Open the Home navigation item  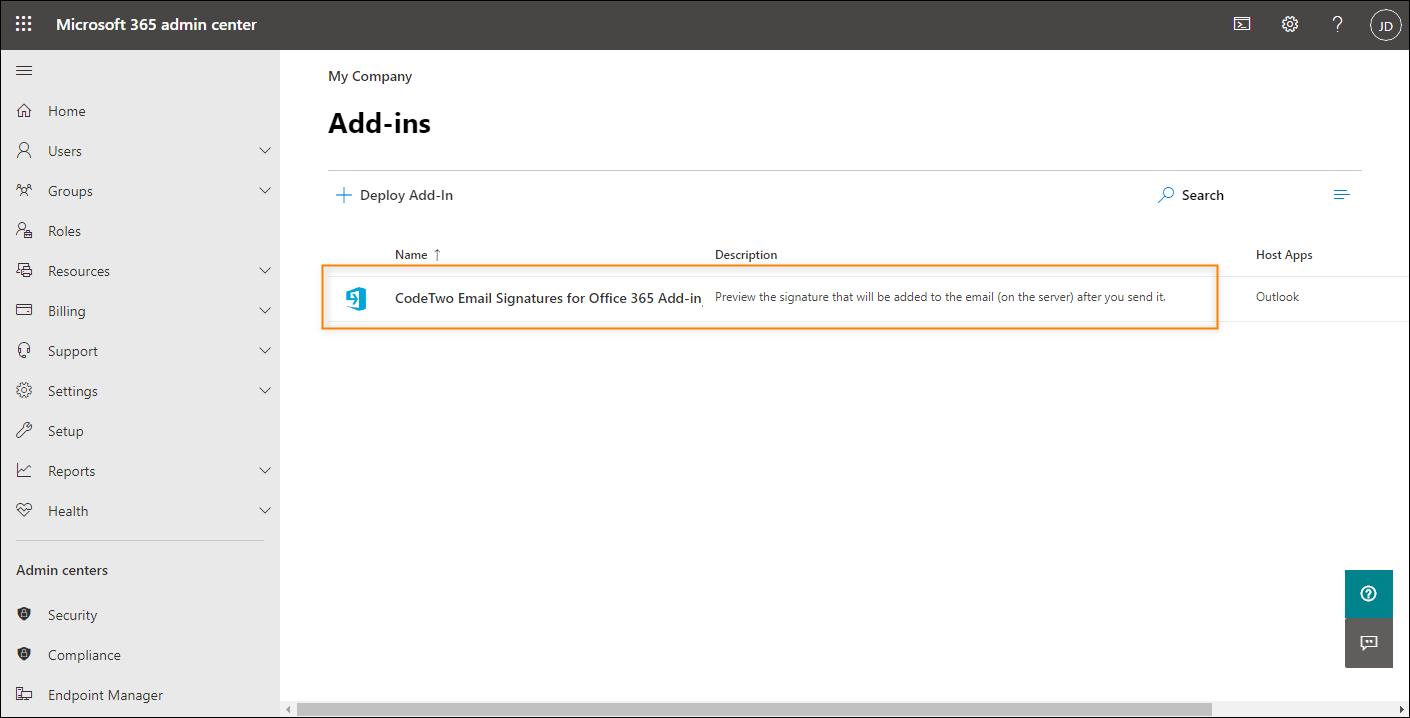click(66, 110)
